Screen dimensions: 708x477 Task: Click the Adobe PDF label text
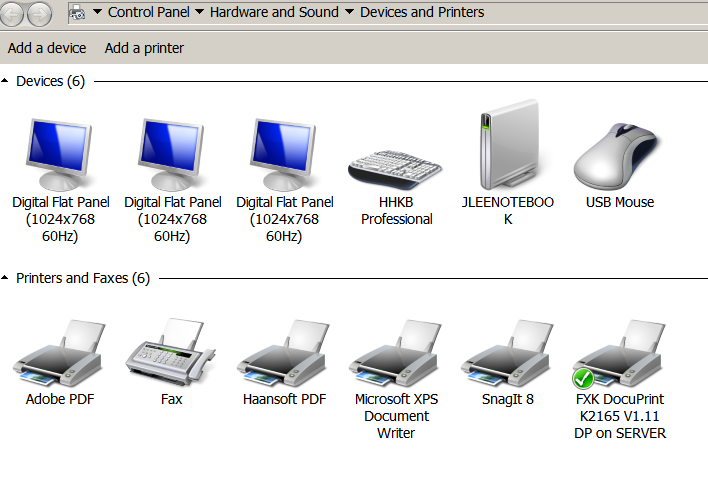60,399
